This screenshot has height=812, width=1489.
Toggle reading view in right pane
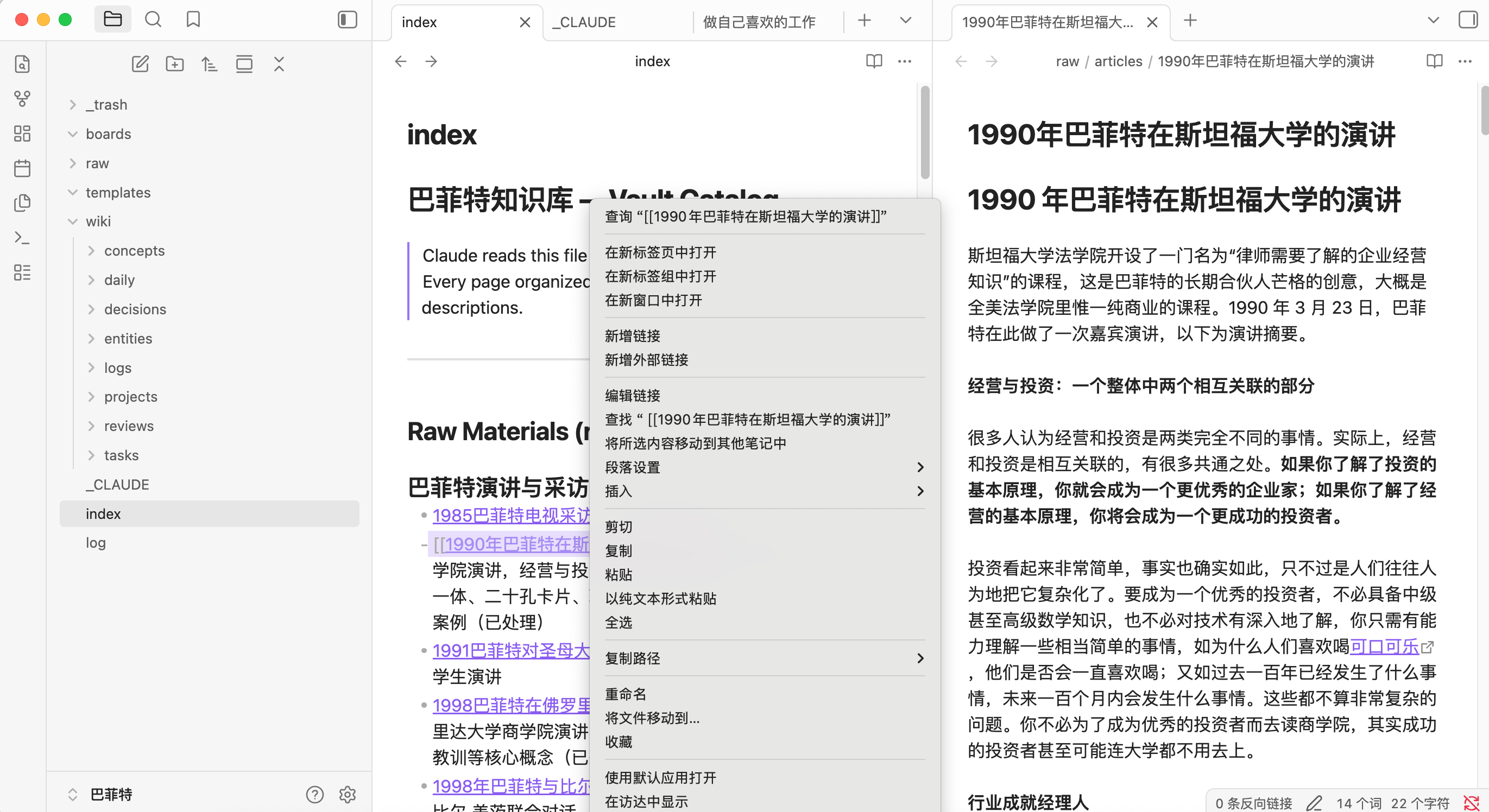[1434, 61]
